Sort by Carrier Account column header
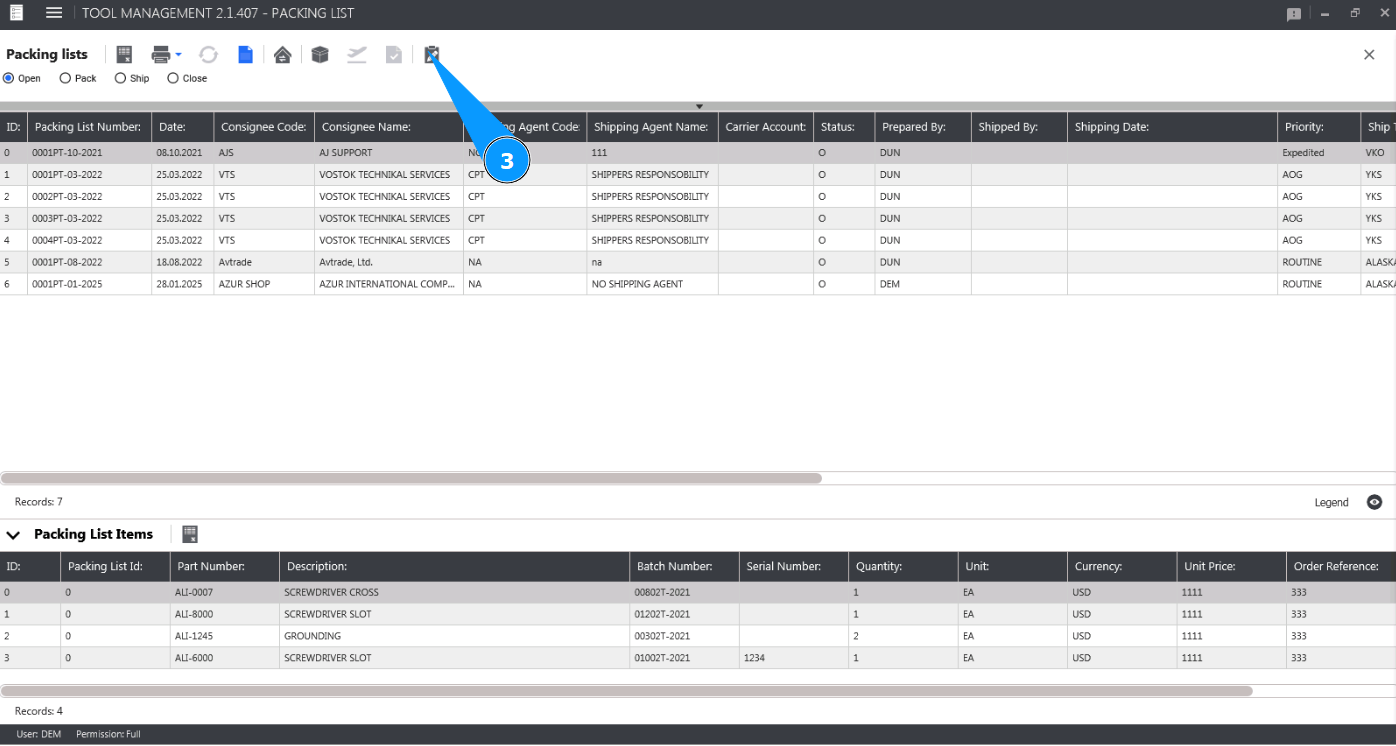 766,127
